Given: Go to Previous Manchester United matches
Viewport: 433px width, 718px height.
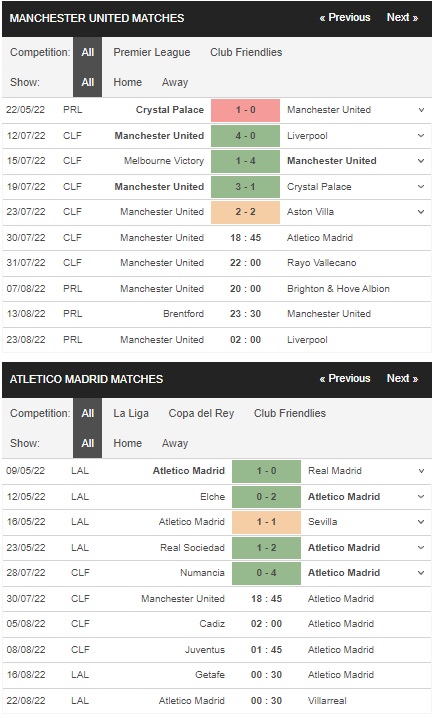Looking at the screenshot, I should coord(345,17).
